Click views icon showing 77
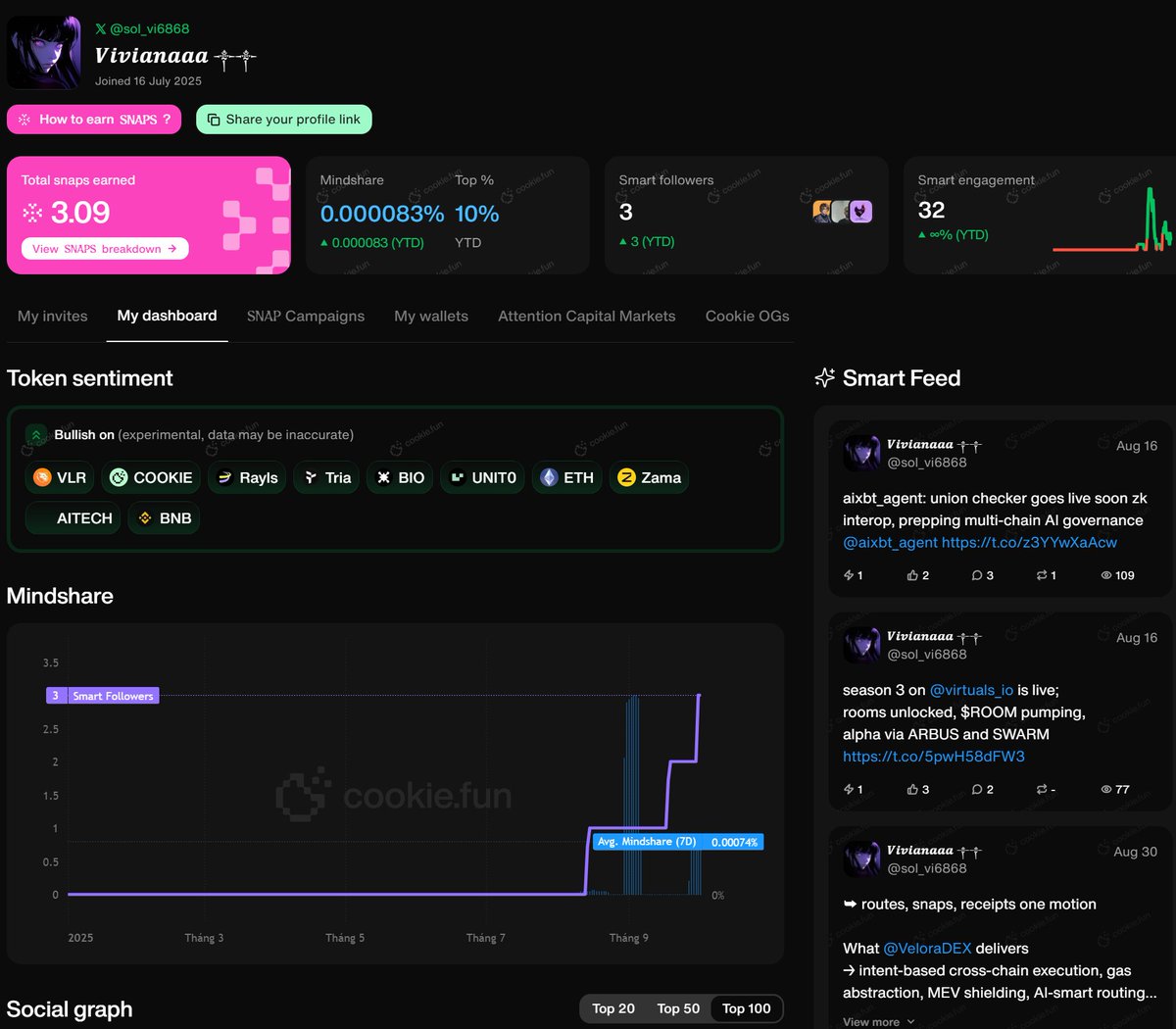Image resolution: width=1176 pixels, height=1029 pixels. pos(1106,789)
